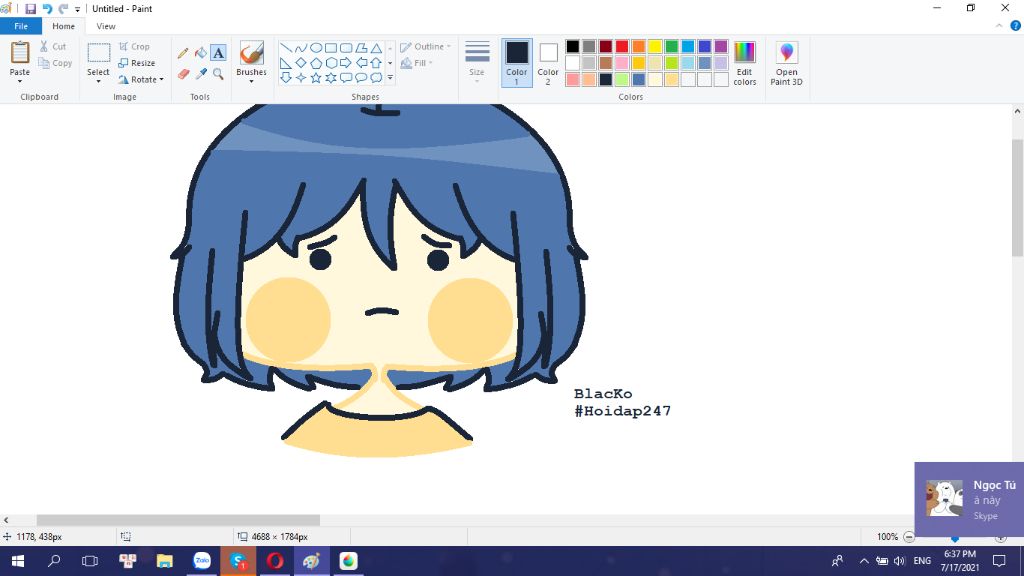Choose the Right arrow shape

[345, 63]
